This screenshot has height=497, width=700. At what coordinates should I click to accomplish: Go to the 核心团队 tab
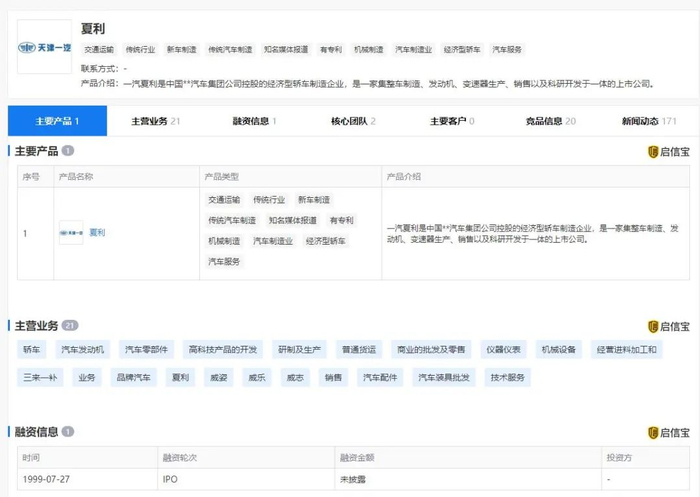[353, 121]
